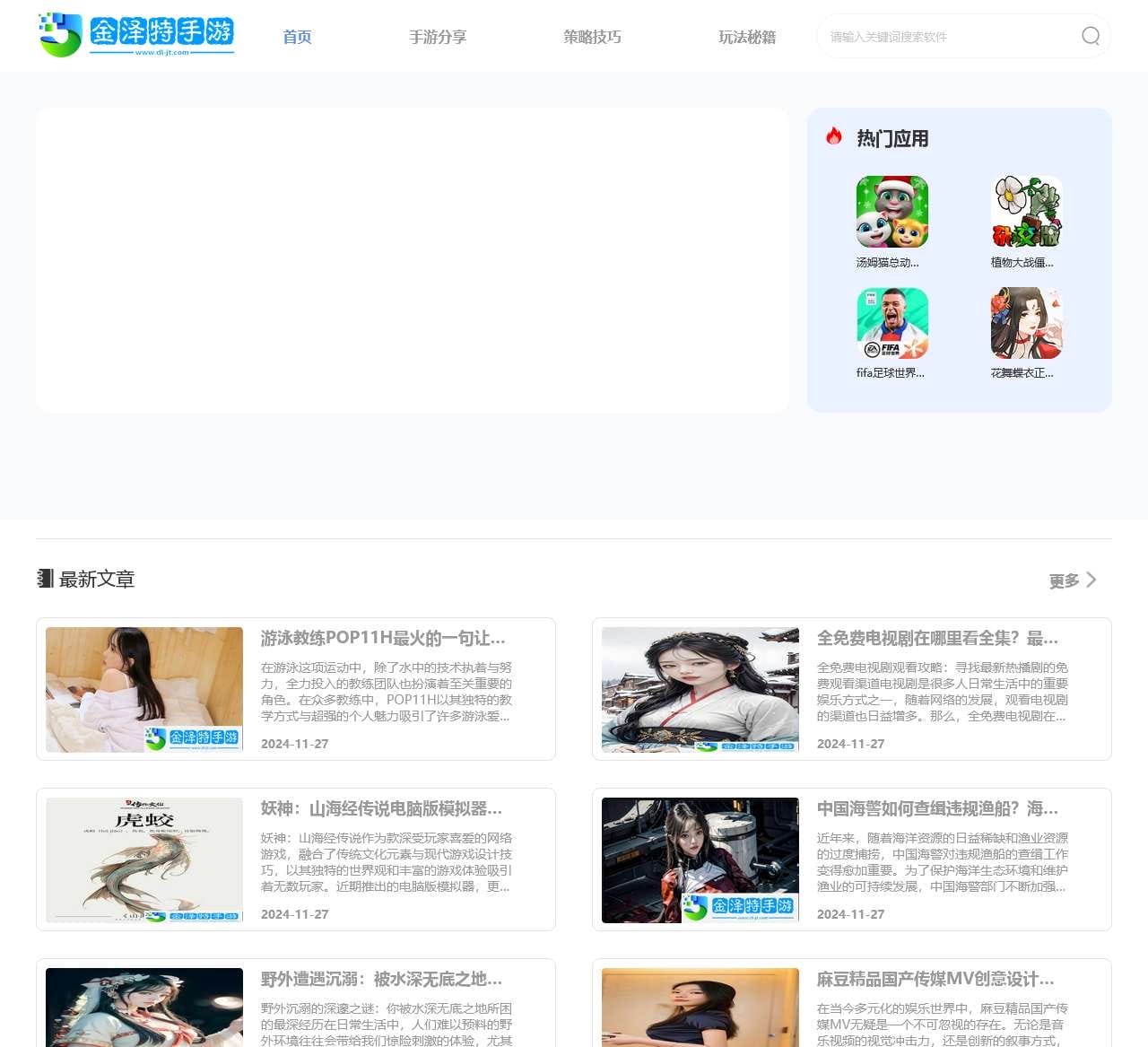Click the summary text starting 野外沉溺的深邃之谜
Viewport: 1148px width, 1047px height.
[387, 1025]
